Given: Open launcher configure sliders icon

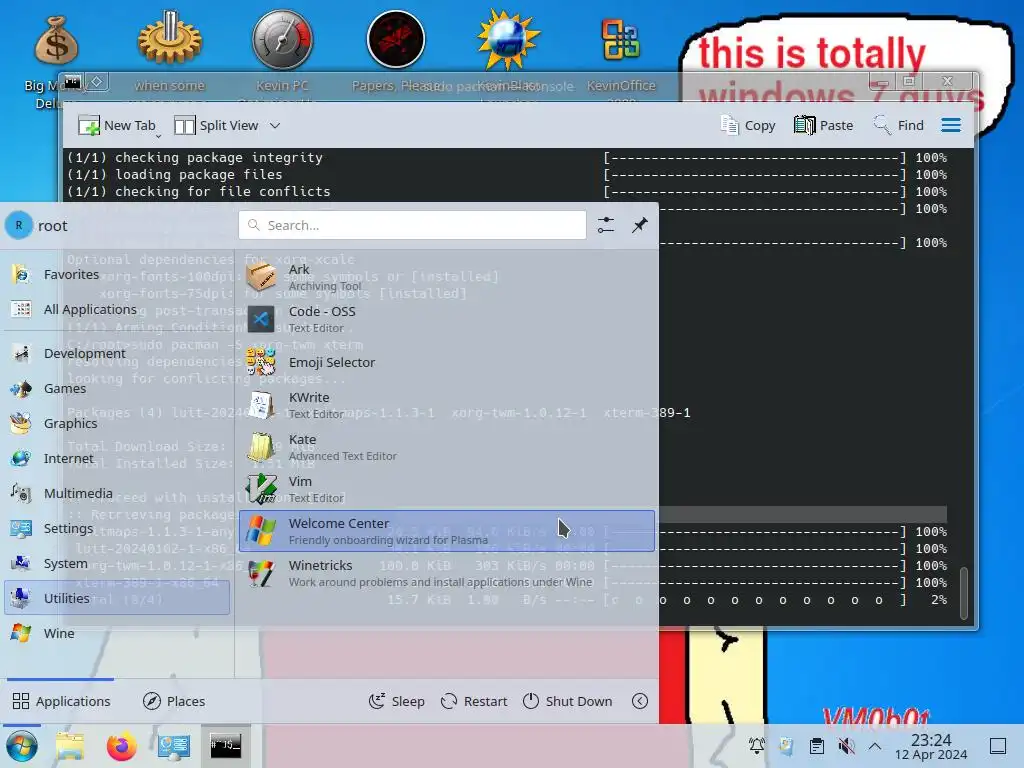Looking at the screenshot, I should click(605, 225).
